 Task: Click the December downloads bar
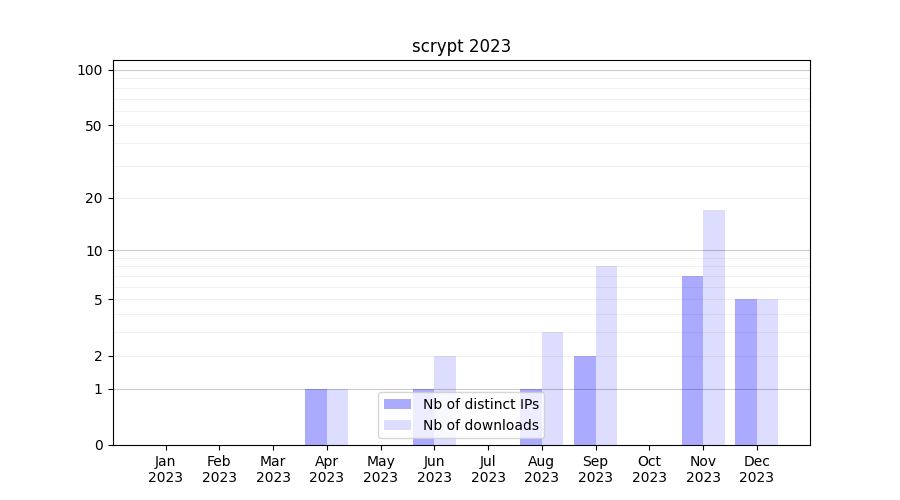click(767, 371)
